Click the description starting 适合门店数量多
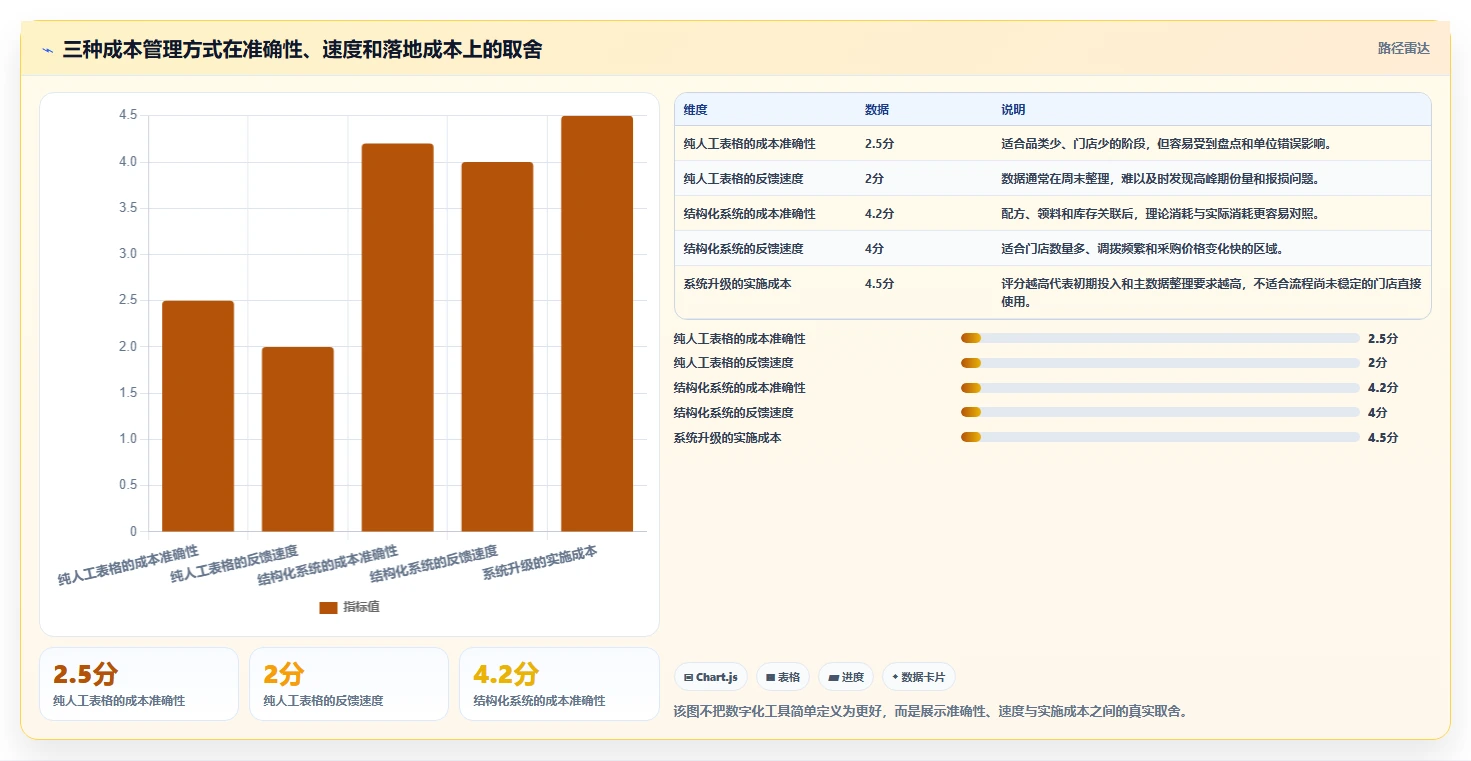 coord(1141,249)
